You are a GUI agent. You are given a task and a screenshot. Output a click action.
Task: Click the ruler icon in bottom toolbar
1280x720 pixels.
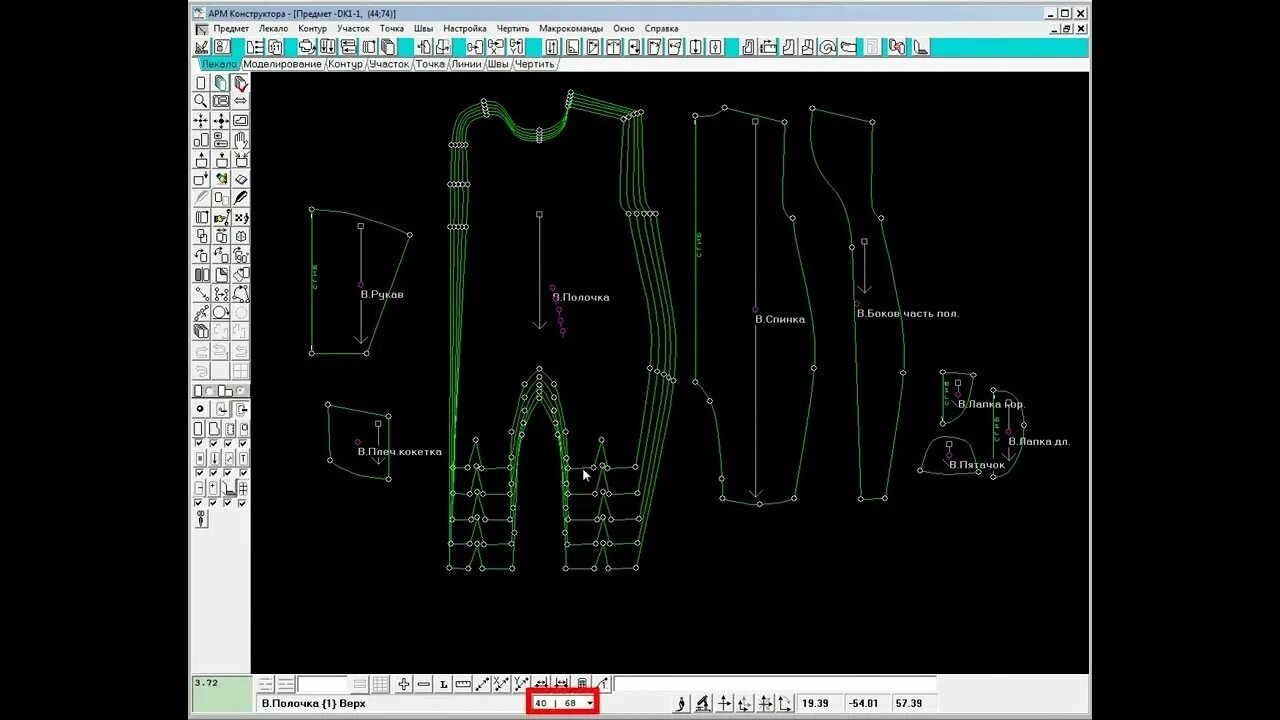[x=462, y=684]
